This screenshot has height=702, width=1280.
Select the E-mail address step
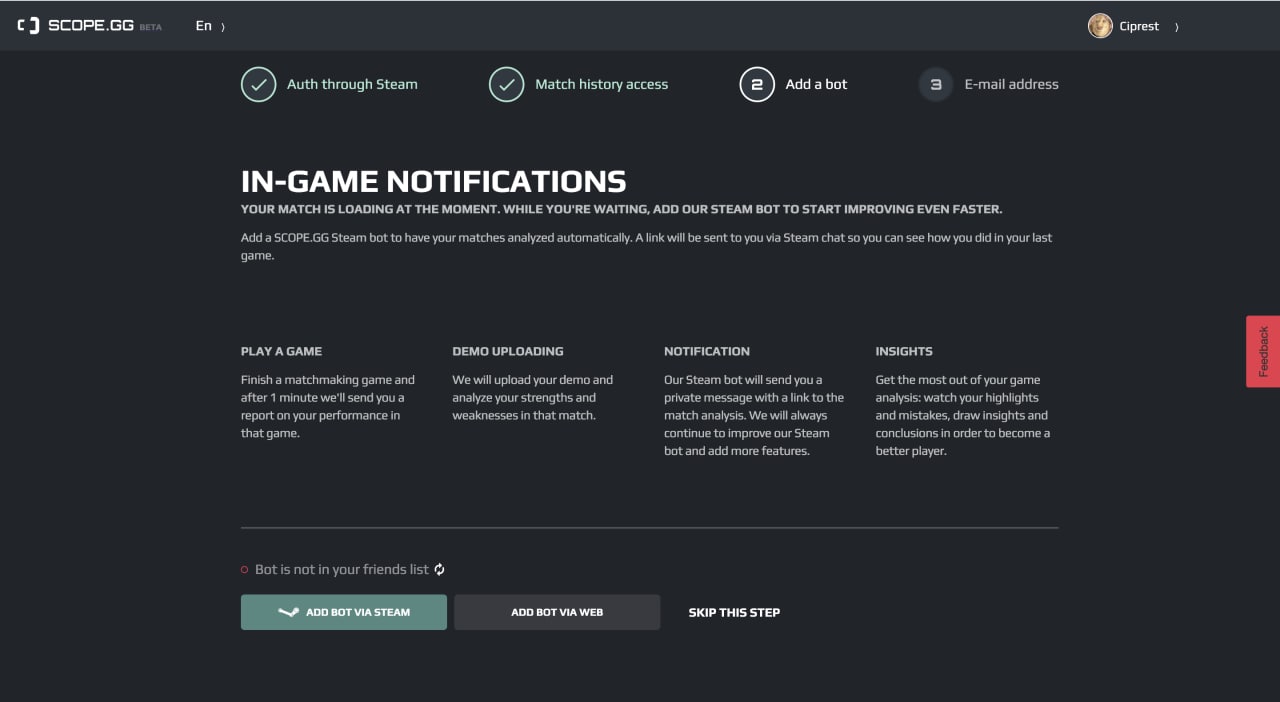(x=1011, y=85)
